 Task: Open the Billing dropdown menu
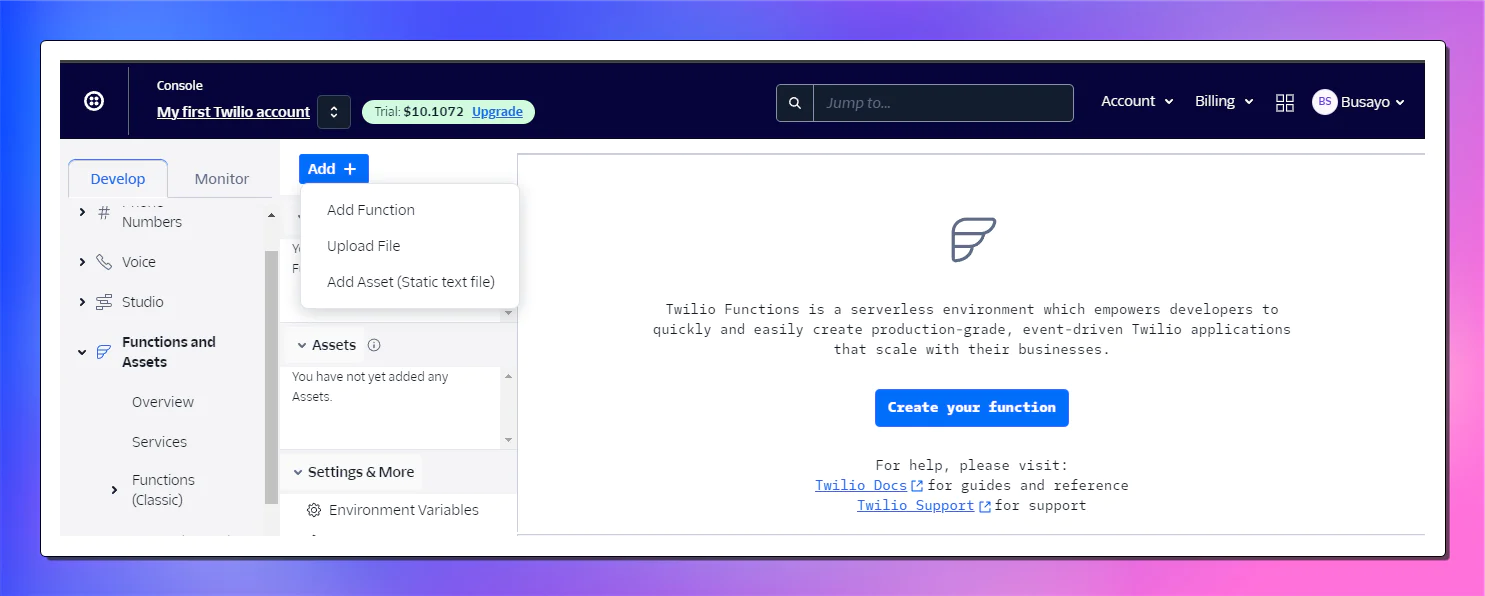pyautogui.click(x=1224, y=101)
